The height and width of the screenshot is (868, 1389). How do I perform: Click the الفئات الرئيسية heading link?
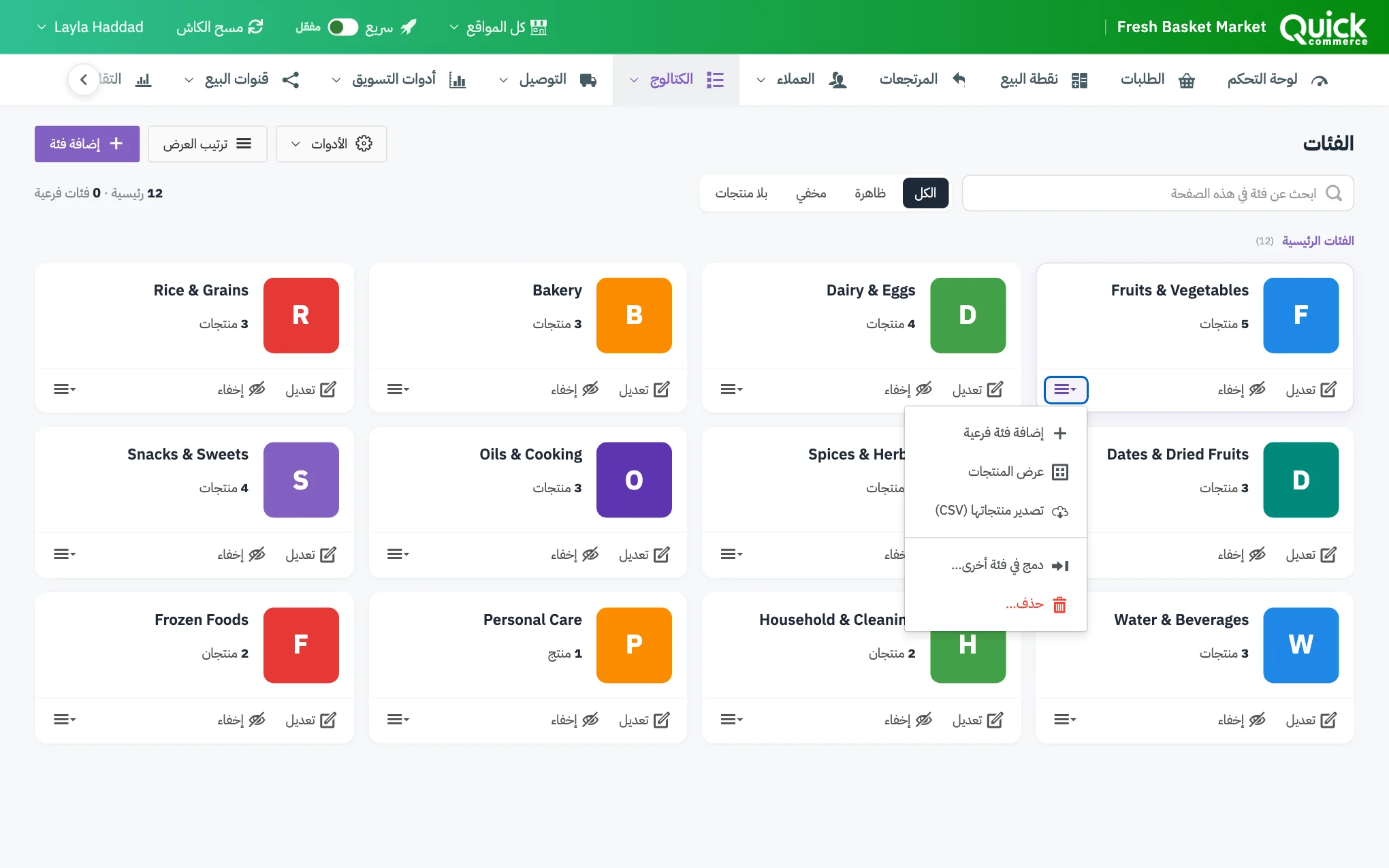[1318, 241]
